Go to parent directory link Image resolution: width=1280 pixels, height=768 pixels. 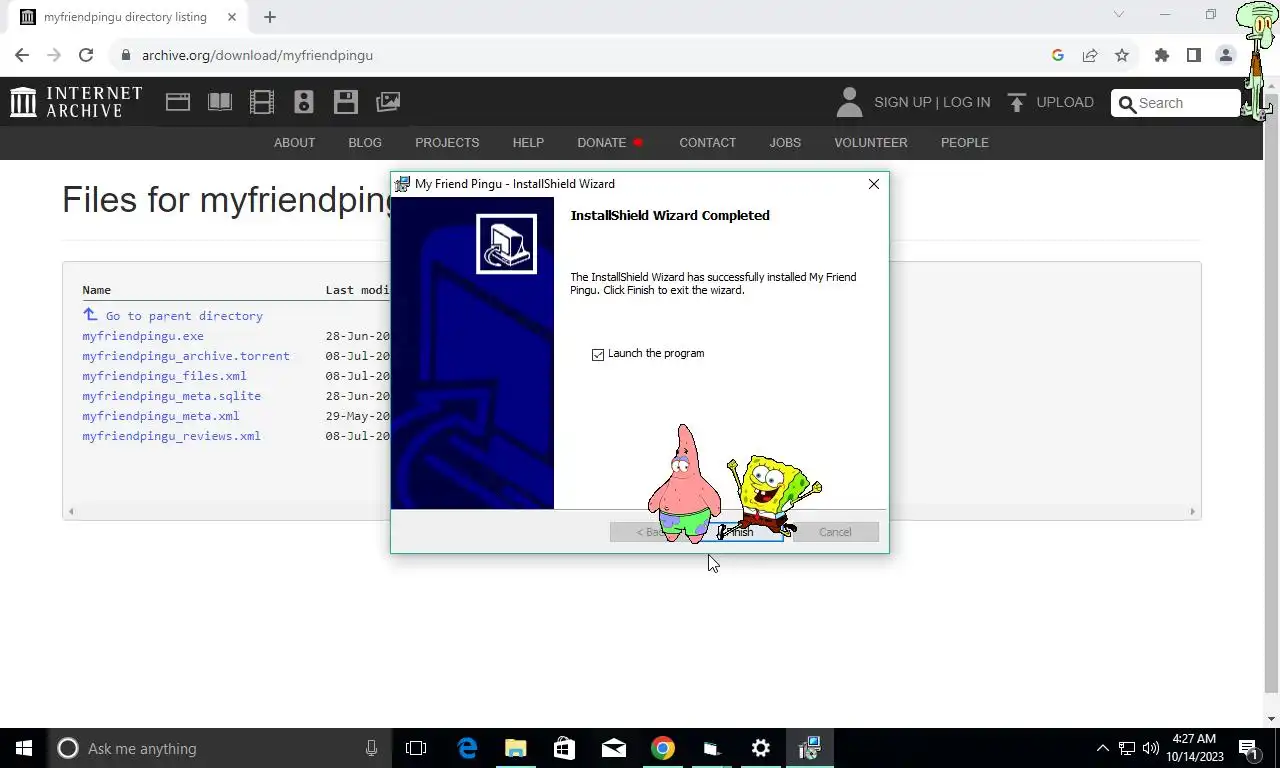pyautogui.click(x=184, y=316)
